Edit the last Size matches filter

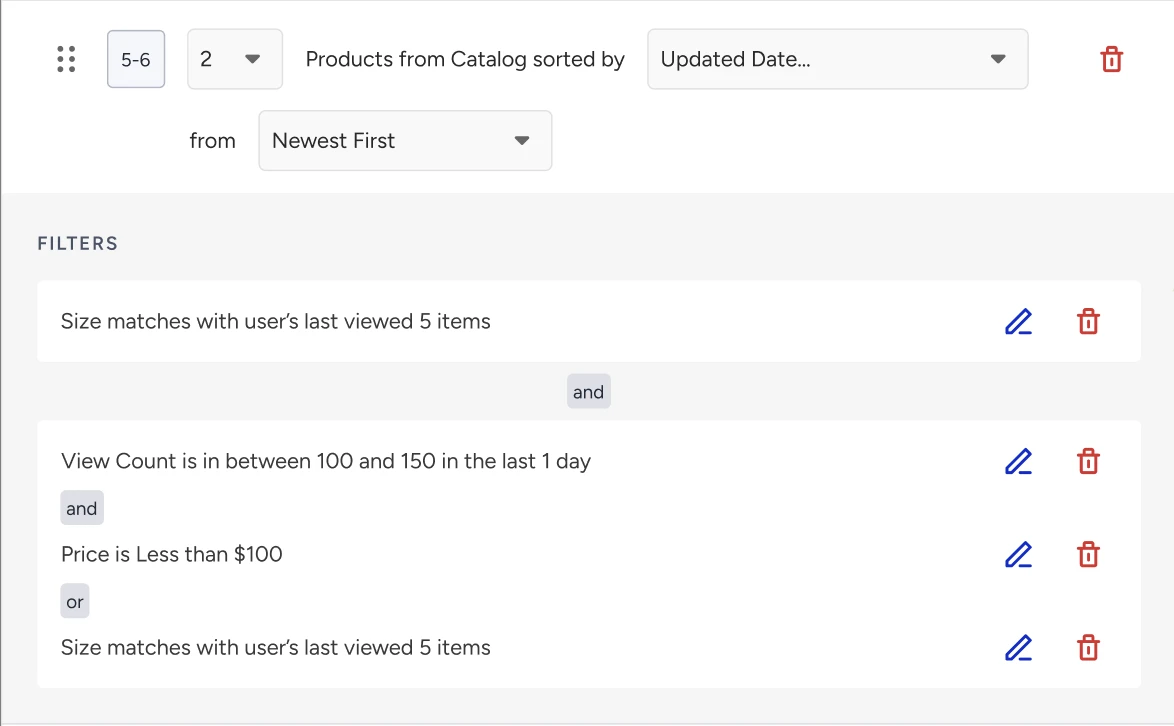[1018, 648]
